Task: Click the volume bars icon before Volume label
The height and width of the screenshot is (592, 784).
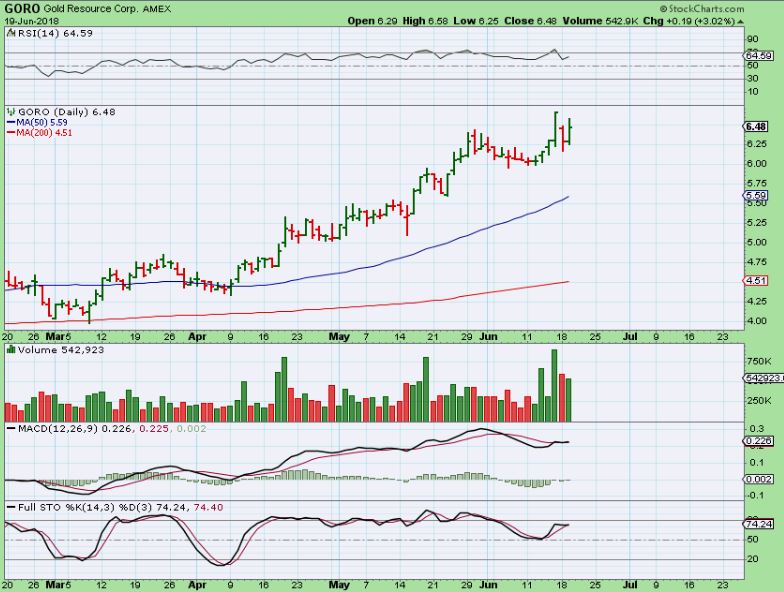Action: click(x=11, y=350)
